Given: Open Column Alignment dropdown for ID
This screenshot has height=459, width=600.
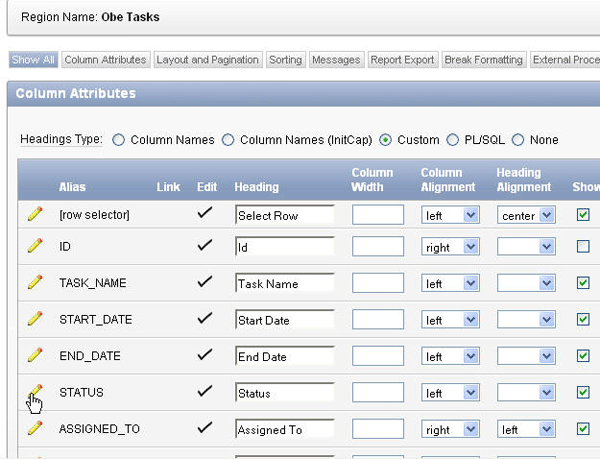Looking at the screenshot, I should (x=450, y=247).
